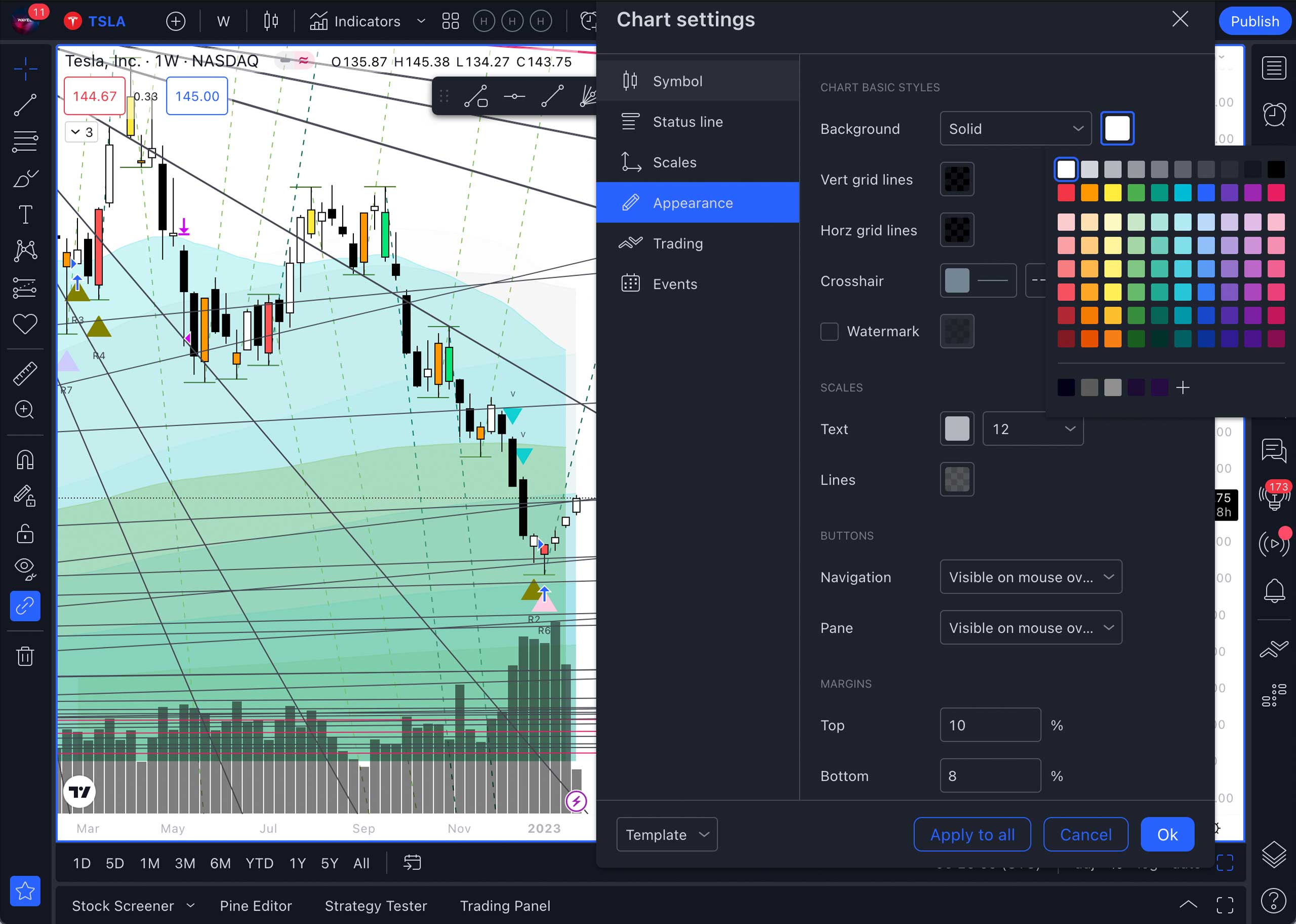The height and width of the screenshot is (924, 1296).
Task: Click the Bottom margin input field
Action: tap(991, 776)
